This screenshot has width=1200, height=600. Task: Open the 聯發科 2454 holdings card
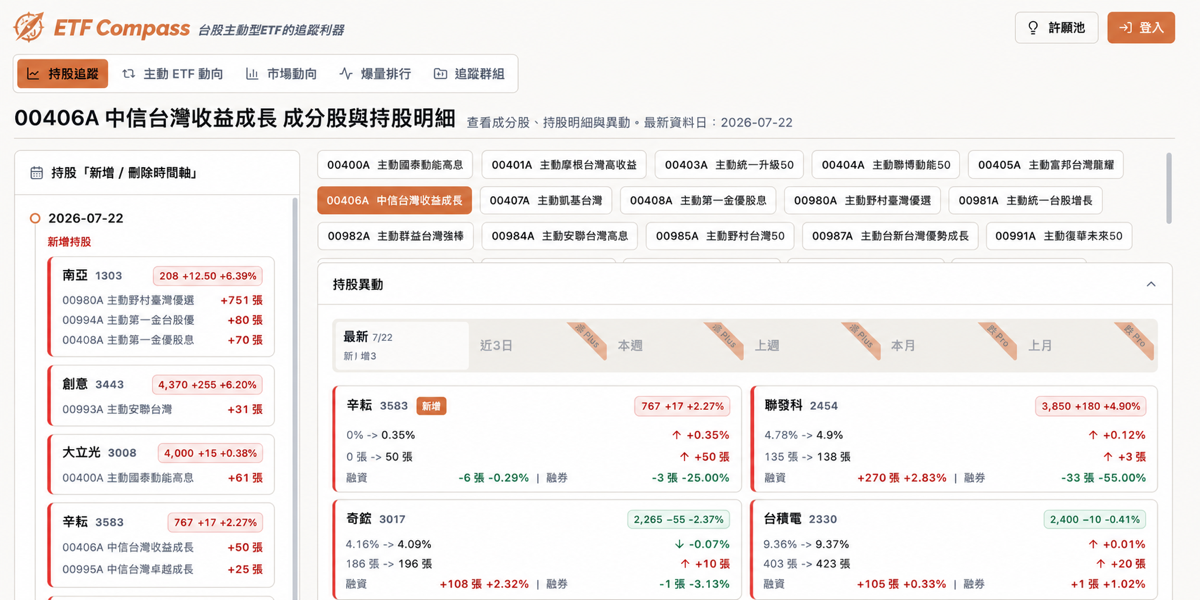(954, 439)
